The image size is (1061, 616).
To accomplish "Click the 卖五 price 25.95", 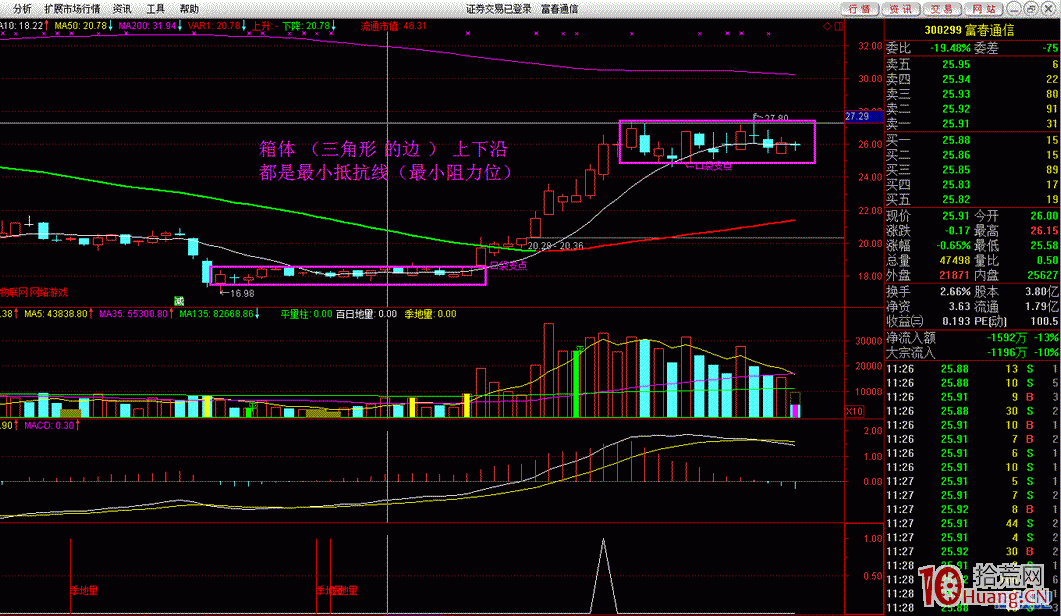I will 956,64.
